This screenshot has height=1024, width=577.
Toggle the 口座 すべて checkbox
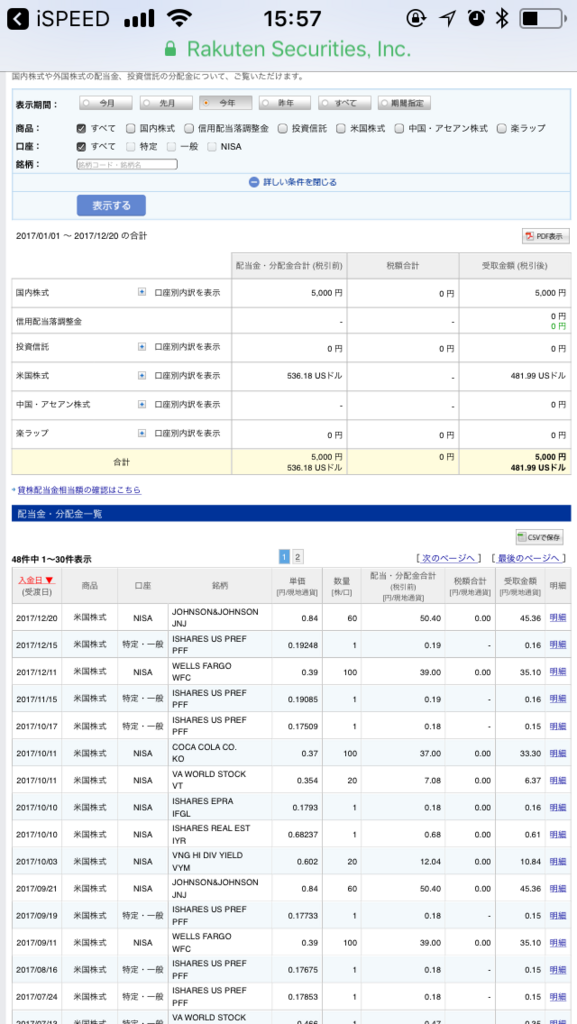82,146
